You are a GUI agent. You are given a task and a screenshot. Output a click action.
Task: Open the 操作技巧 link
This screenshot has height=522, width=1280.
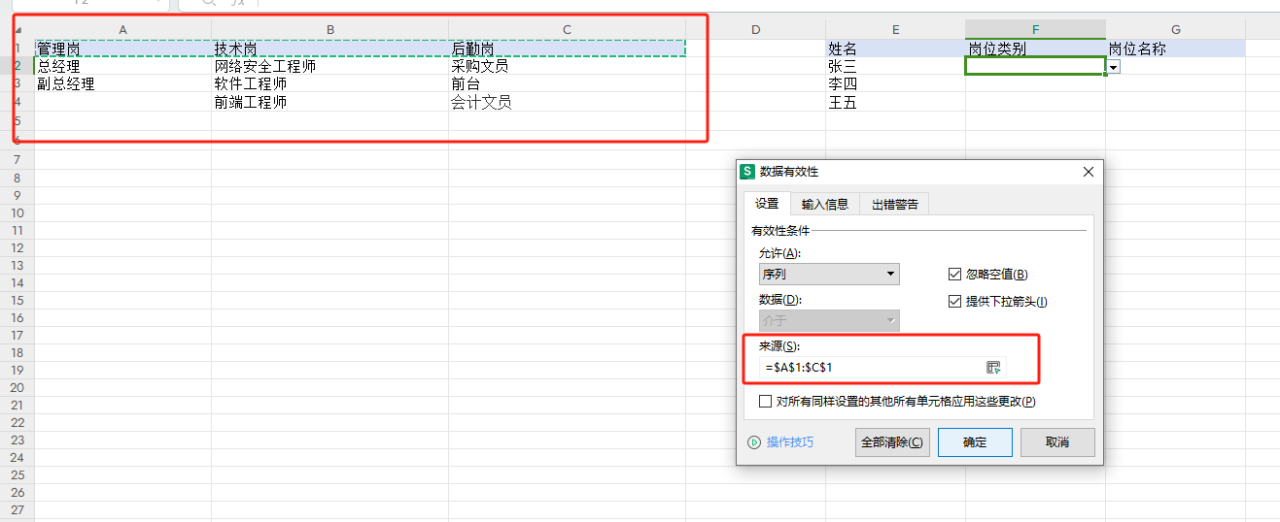click(790, 442)
